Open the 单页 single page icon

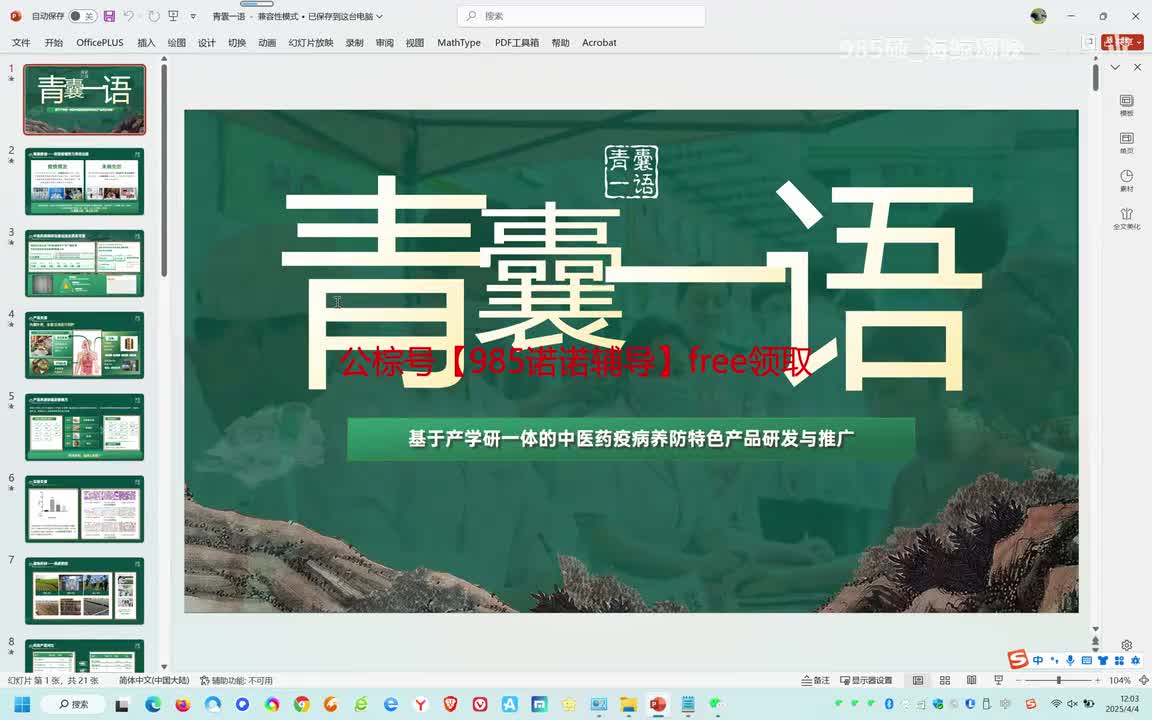coord(1126,143)
